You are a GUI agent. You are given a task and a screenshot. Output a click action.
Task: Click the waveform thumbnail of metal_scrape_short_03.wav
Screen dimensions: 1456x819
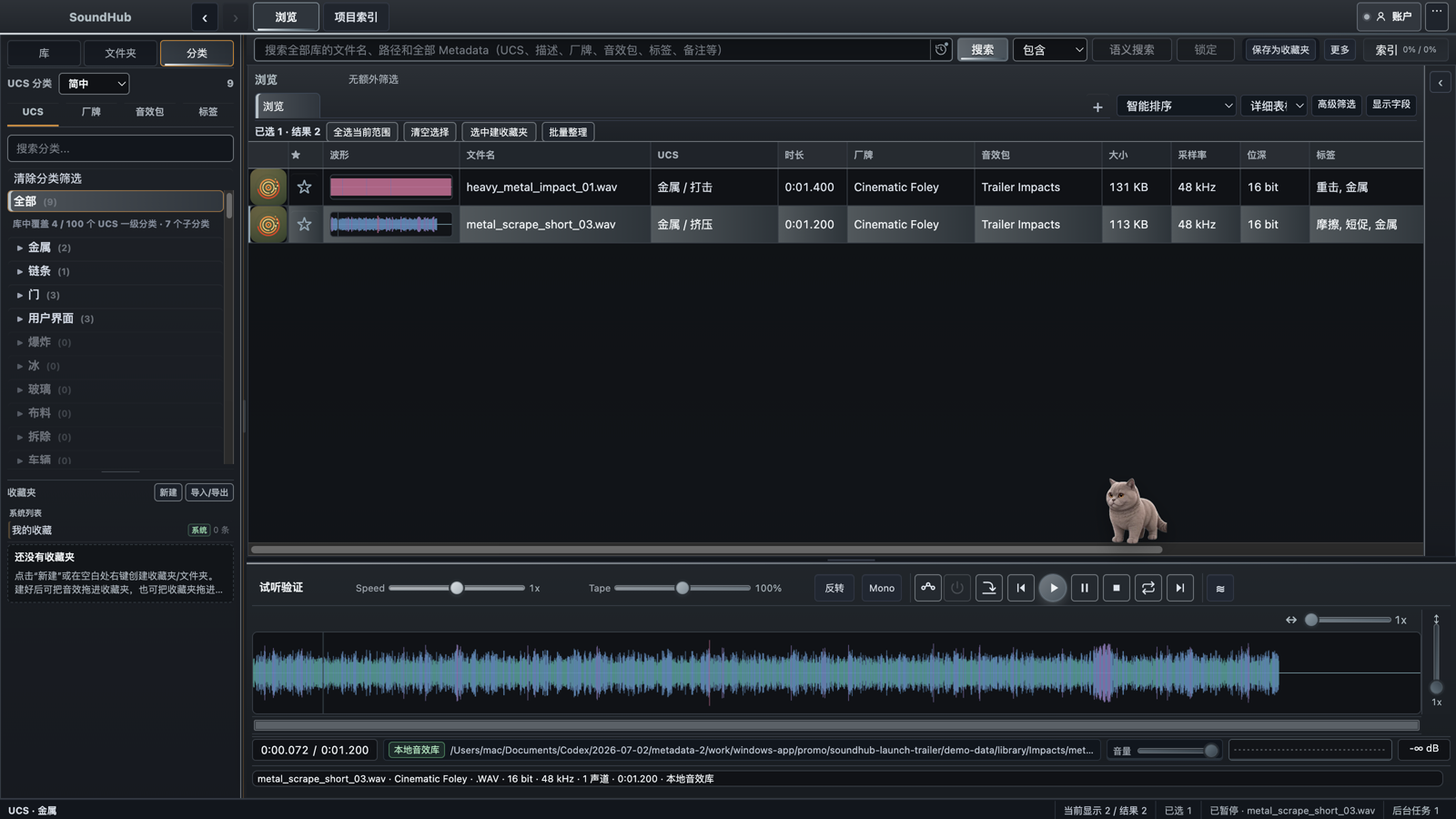point(391,224)
